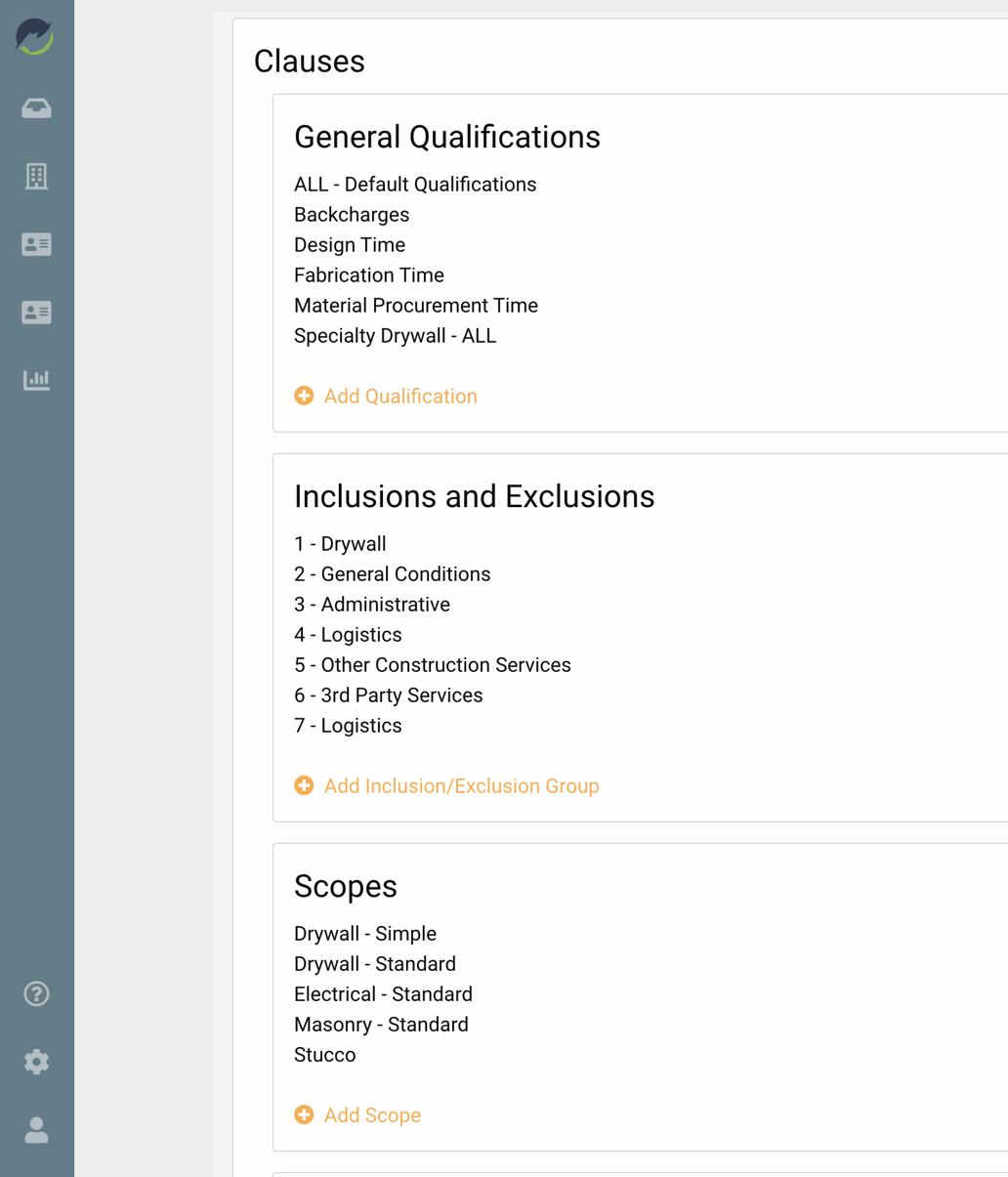1008x1177 pixels.
Task: Select the '6 - 3rd Party Services' group
Action: [388, 694]
